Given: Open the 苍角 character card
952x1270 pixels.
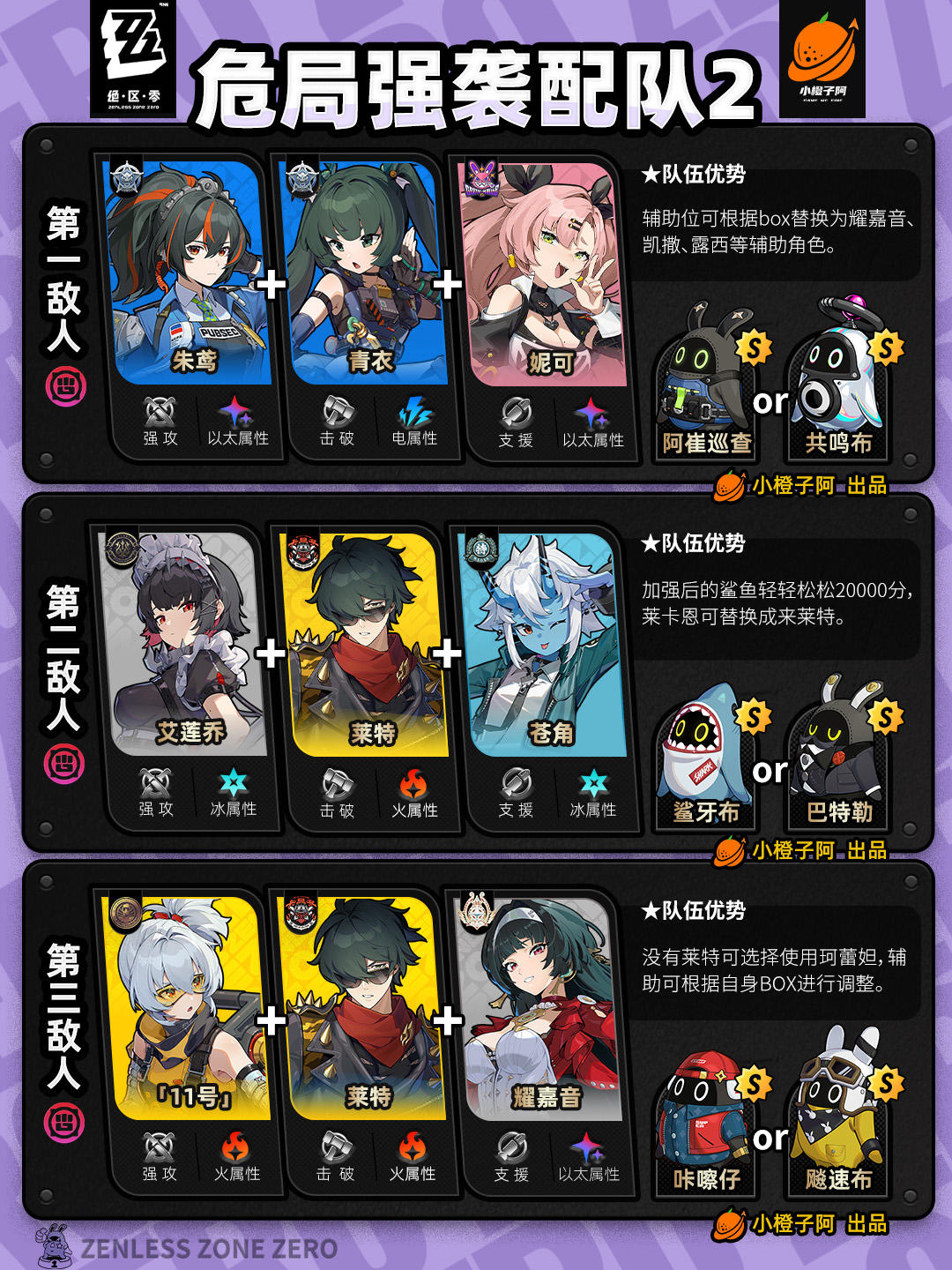Looking at the screenshot, I should pos(545,644).
